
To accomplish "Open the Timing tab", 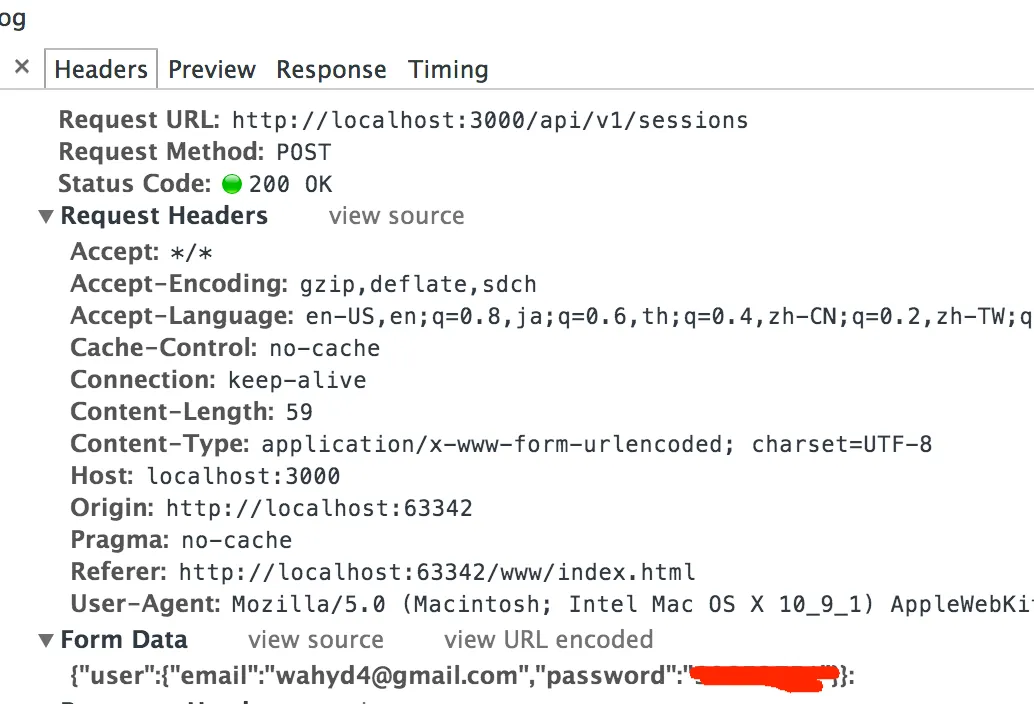I will pos(448,69).
